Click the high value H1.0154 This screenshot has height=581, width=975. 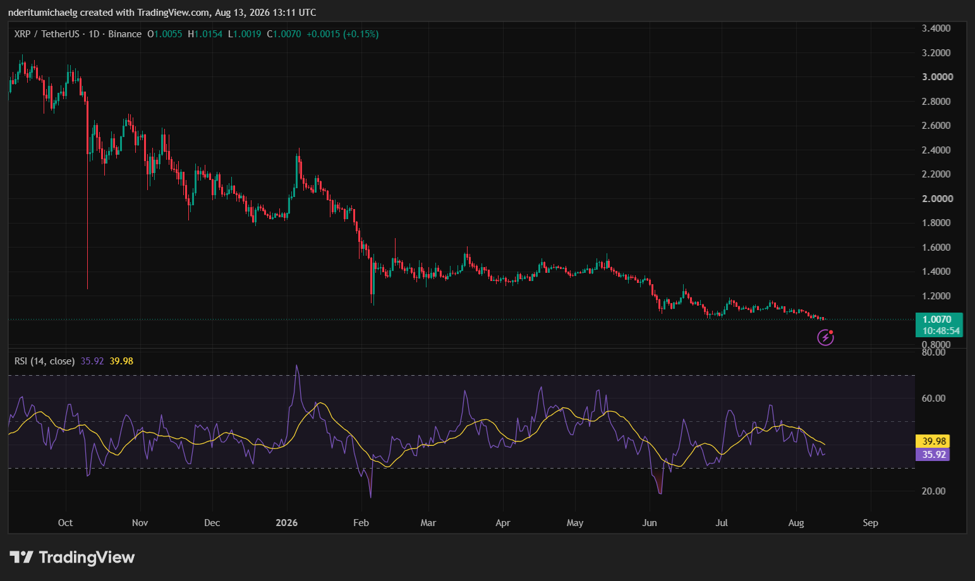point(205,34)
